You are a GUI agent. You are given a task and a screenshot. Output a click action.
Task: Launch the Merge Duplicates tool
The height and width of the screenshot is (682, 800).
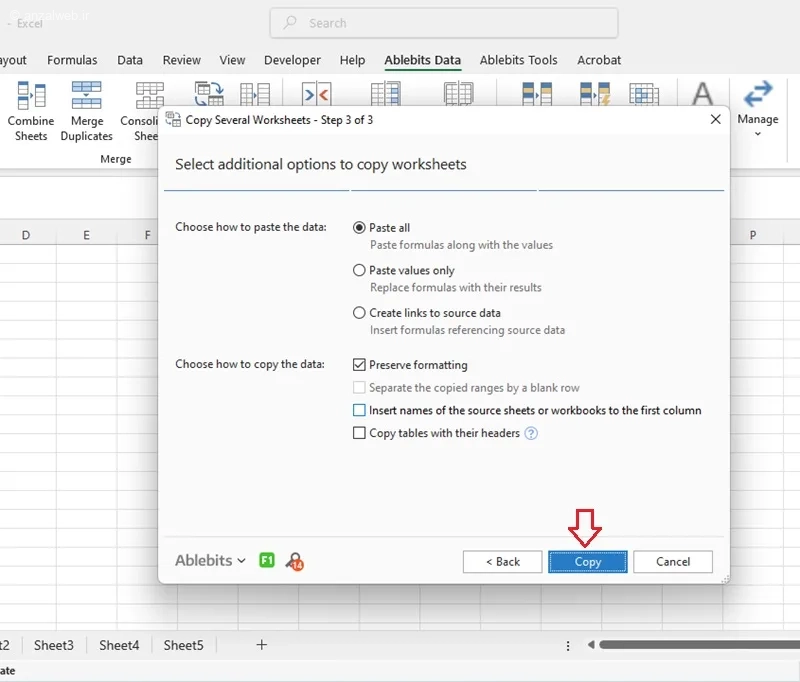86,112
